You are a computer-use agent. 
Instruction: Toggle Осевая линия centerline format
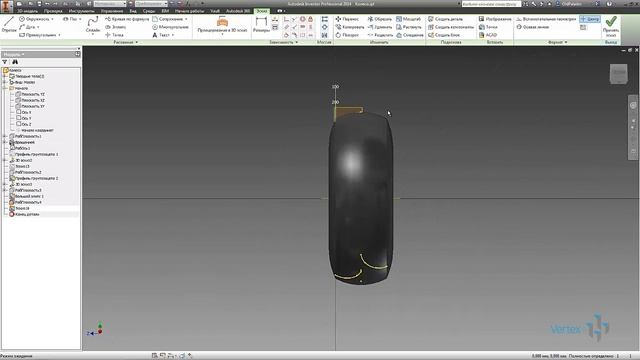click(x=533, y=27)
